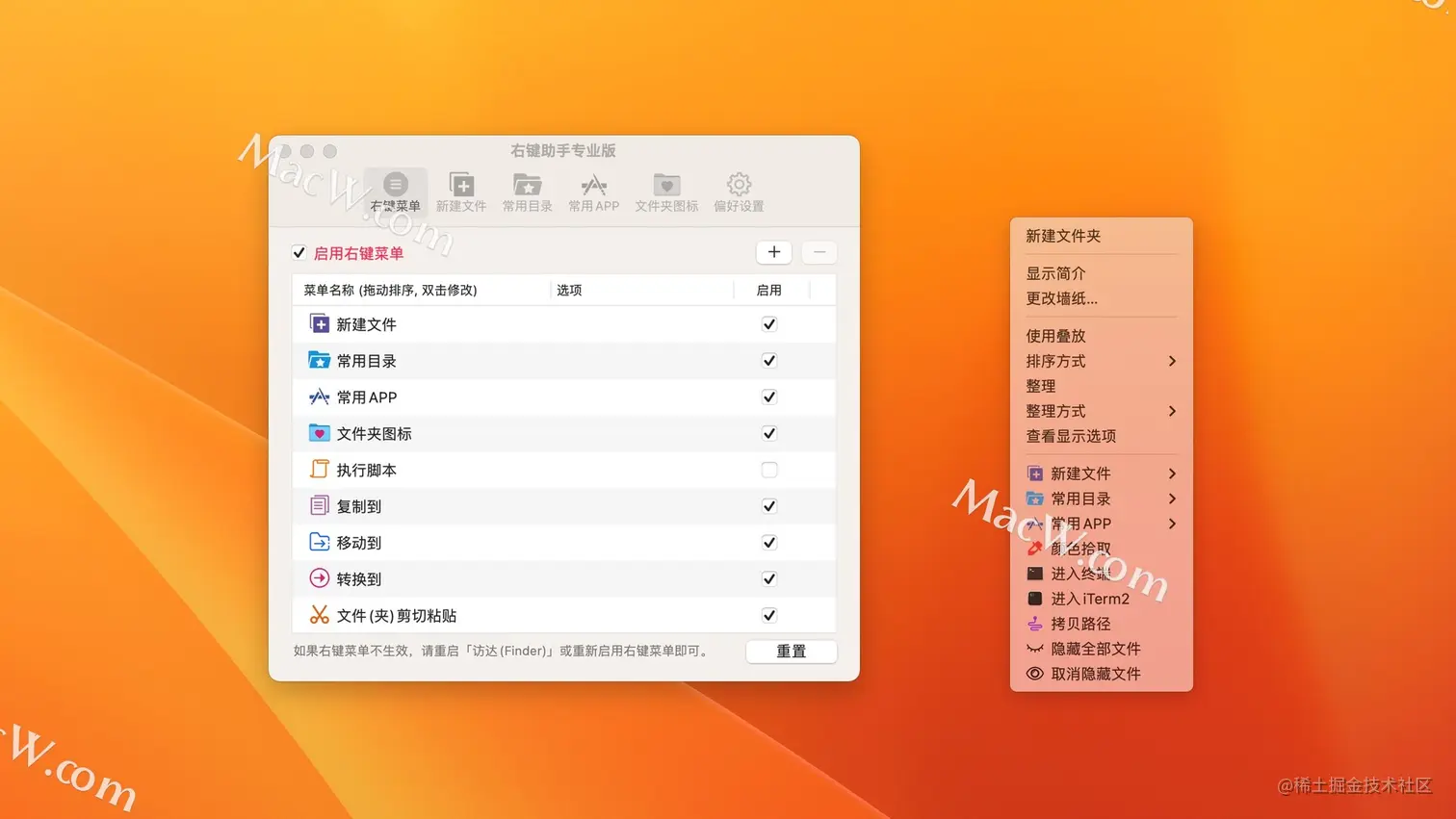Open 偏好设置 gear in the toolbar

739,192
